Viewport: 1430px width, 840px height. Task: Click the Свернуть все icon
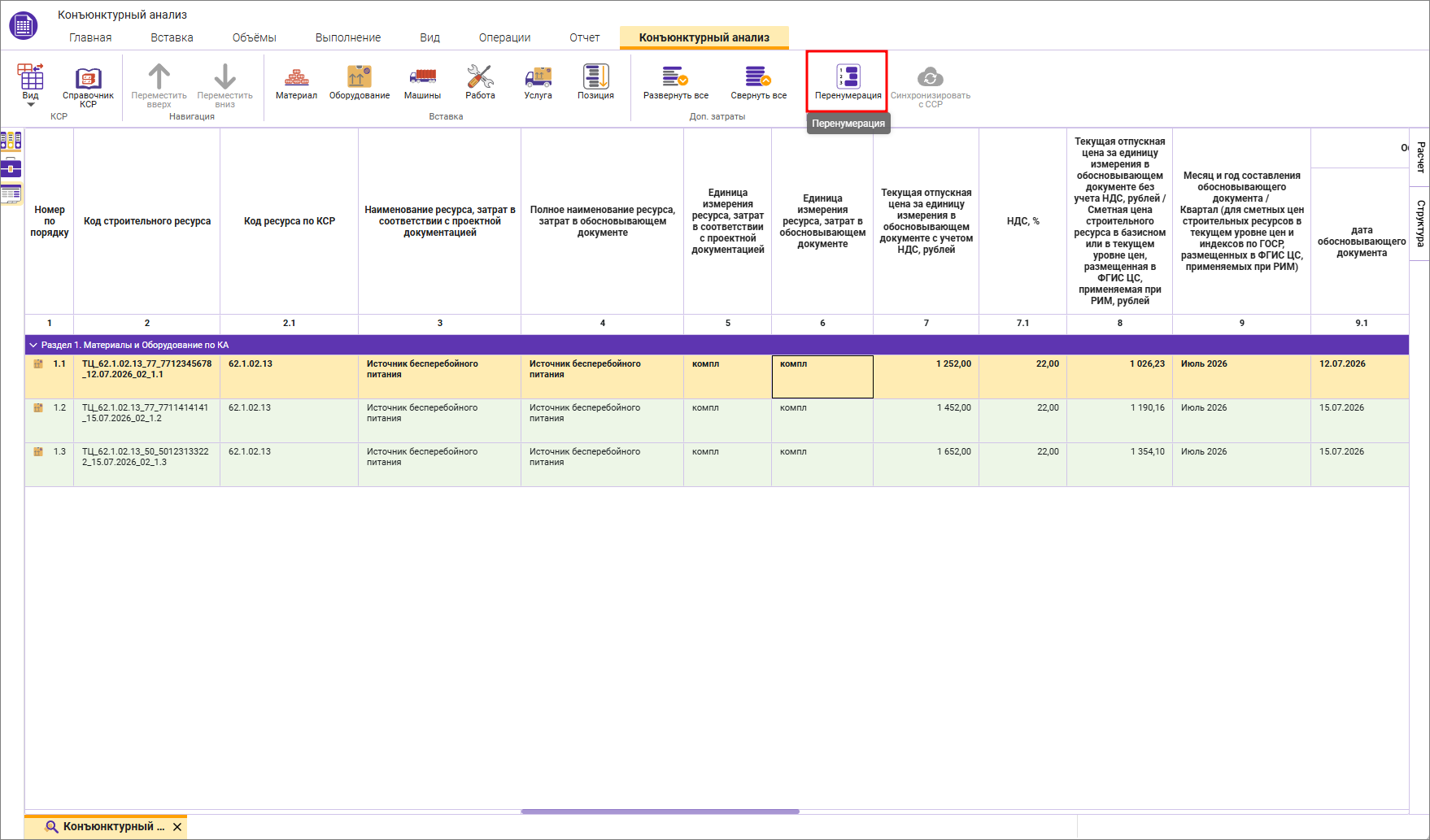pos(758,76)
